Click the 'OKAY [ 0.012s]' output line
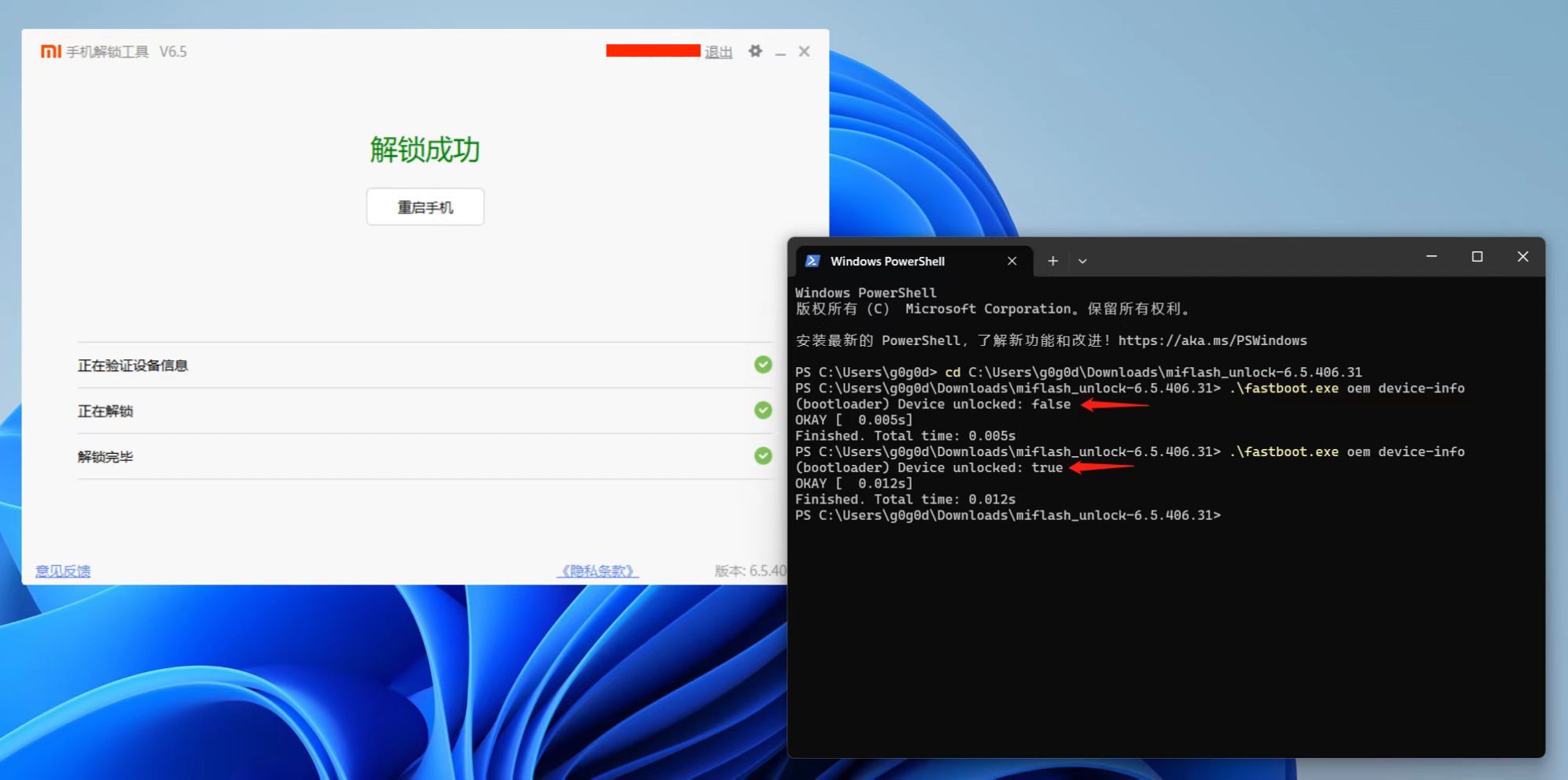1568x780 pixels. point(854,484)
